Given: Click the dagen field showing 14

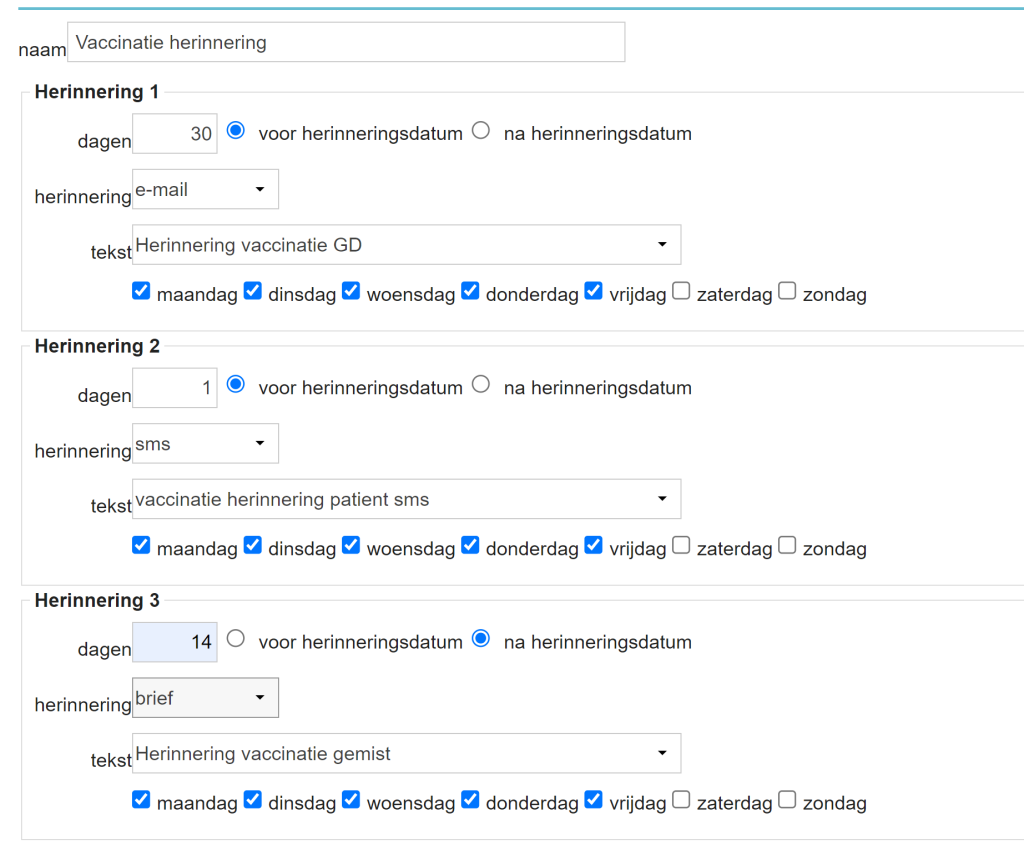Looking at the screenshot, I should (175, 642).
